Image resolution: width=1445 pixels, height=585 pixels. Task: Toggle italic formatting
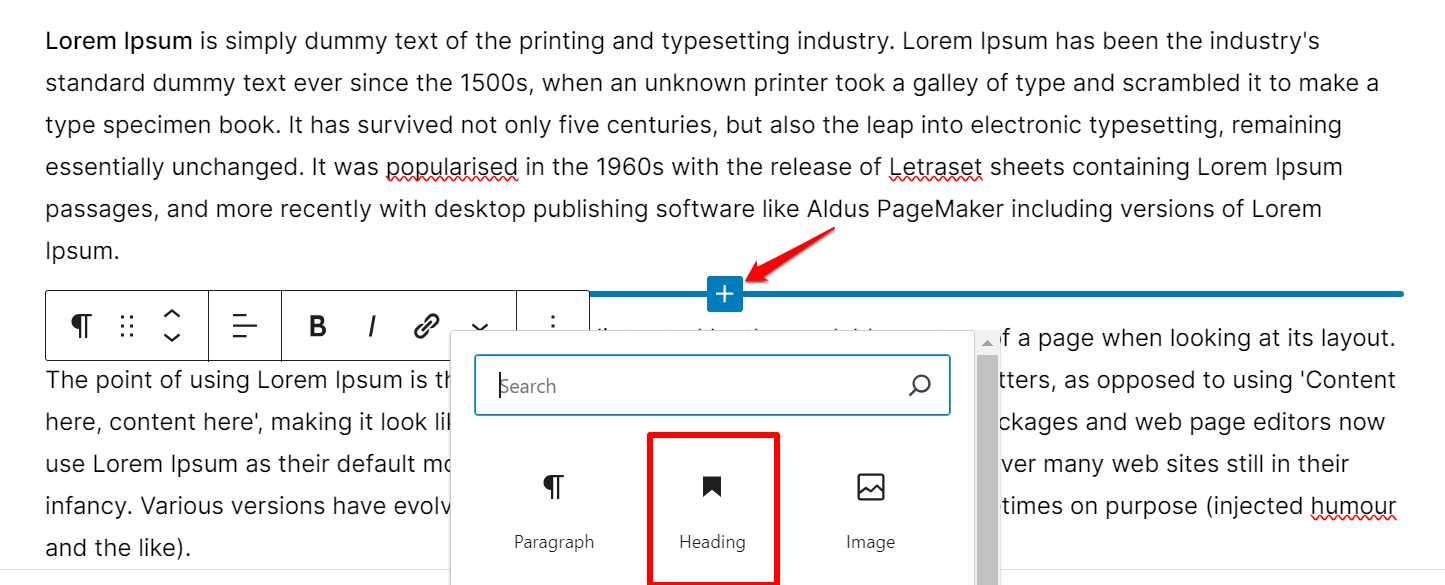pos(372,326)
